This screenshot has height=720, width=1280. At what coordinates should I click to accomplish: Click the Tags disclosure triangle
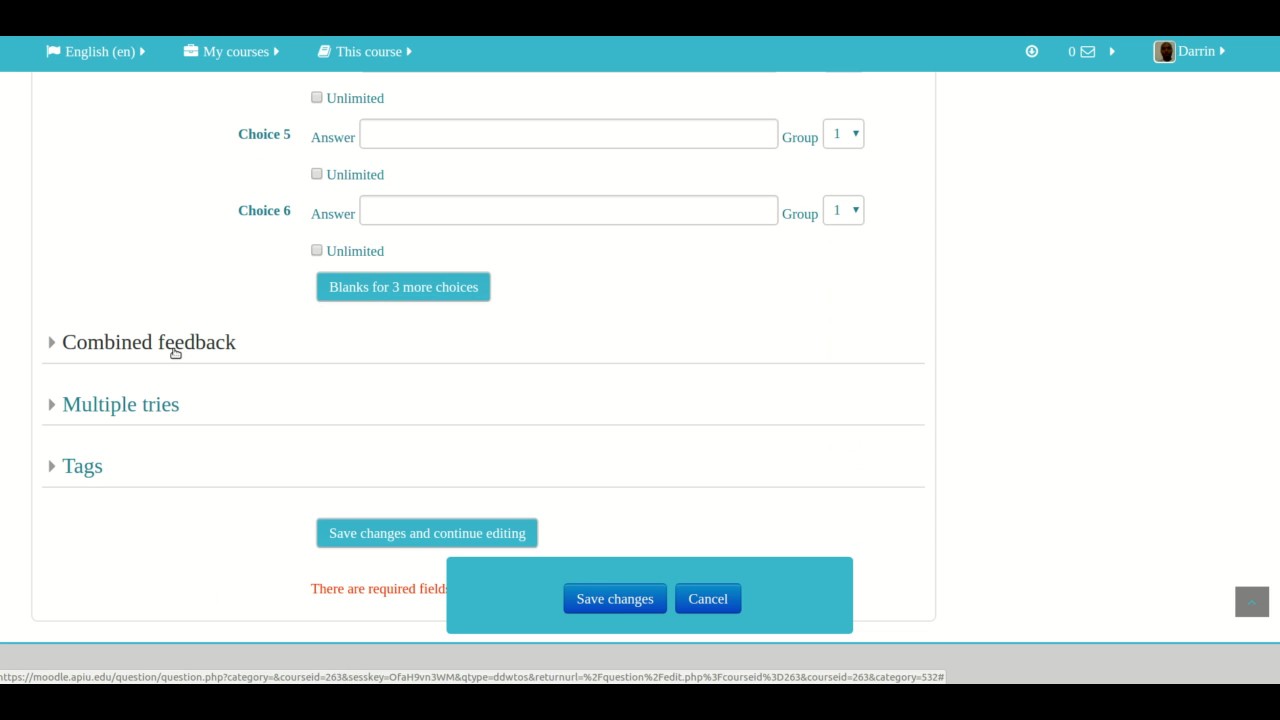(x=52, y=466)
